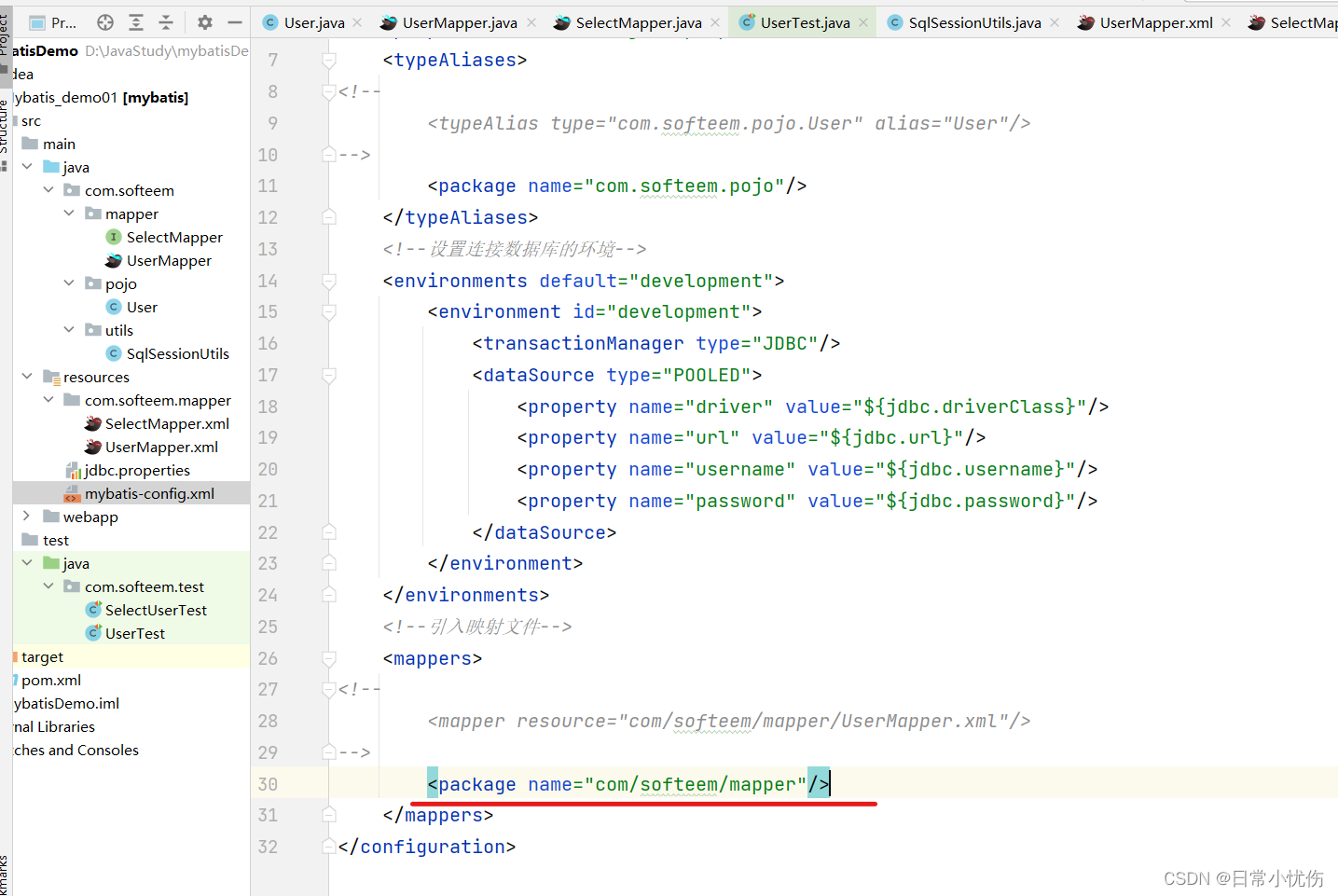Viewport: 1338px width, 896px height.
Task: Click the User class icon in tree
Action: click(114, 307)
